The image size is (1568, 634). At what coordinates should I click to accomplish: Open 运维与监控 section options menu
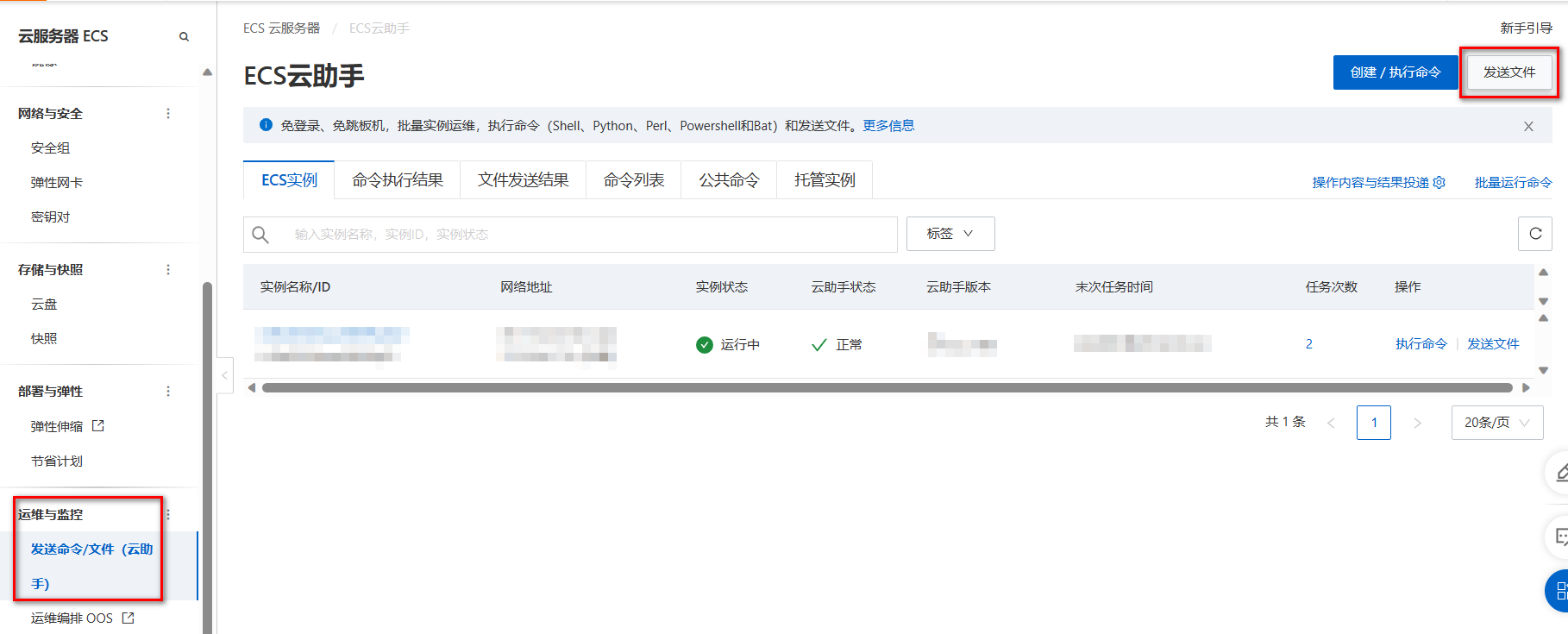pos(168,514)
